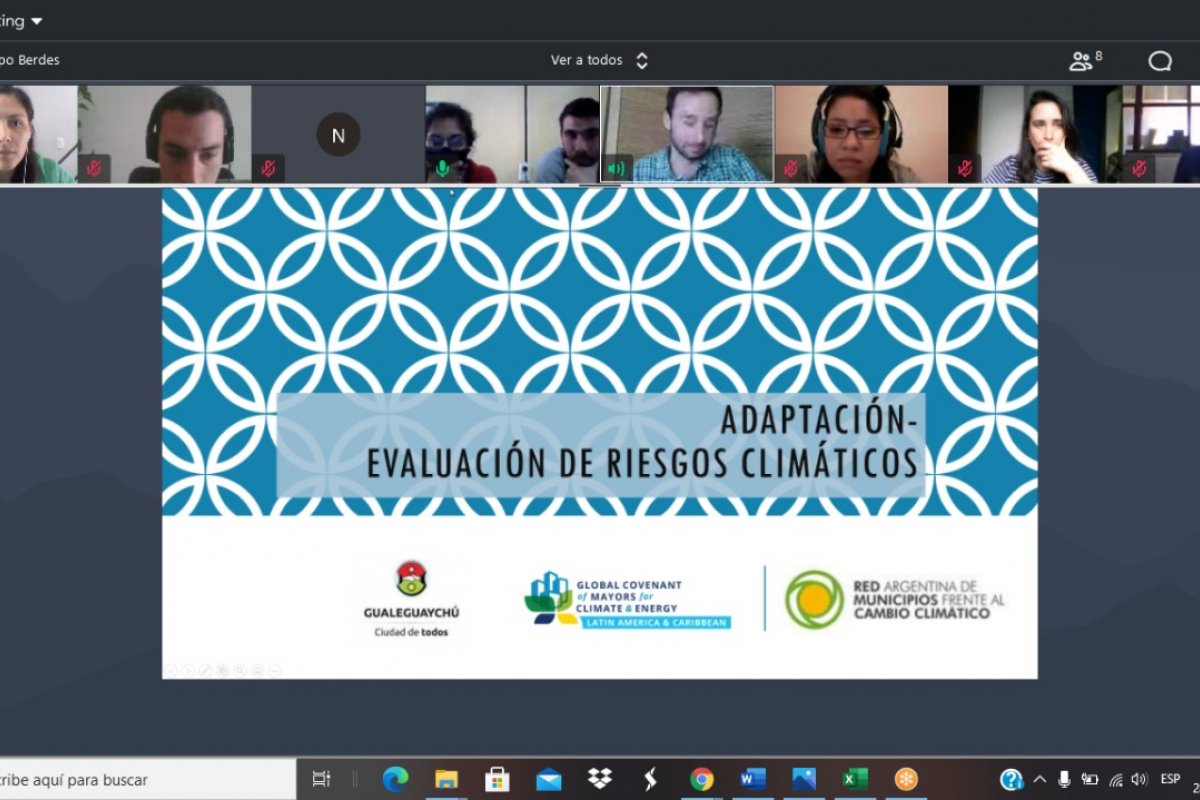Select the participant tile with initial N
1200x800 pixels.
tap(338, 135)
